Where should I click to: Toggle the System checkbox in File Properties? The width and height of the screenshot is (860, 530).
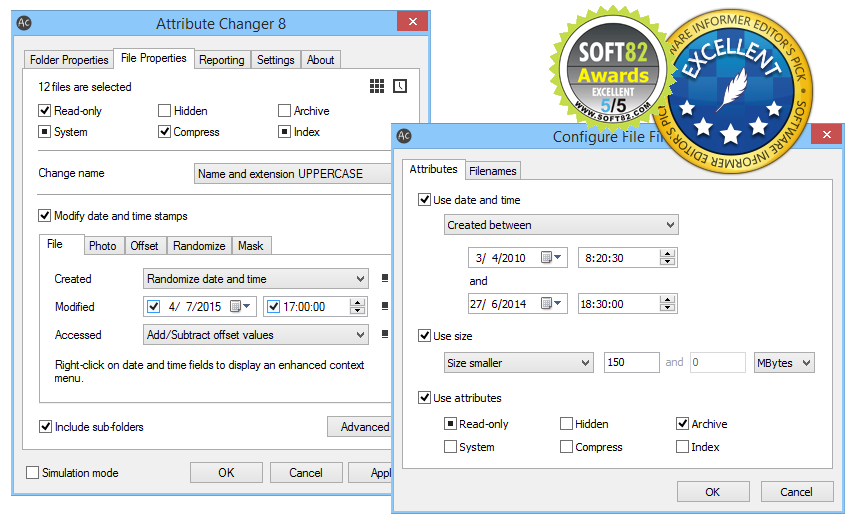tap(44, 132)
